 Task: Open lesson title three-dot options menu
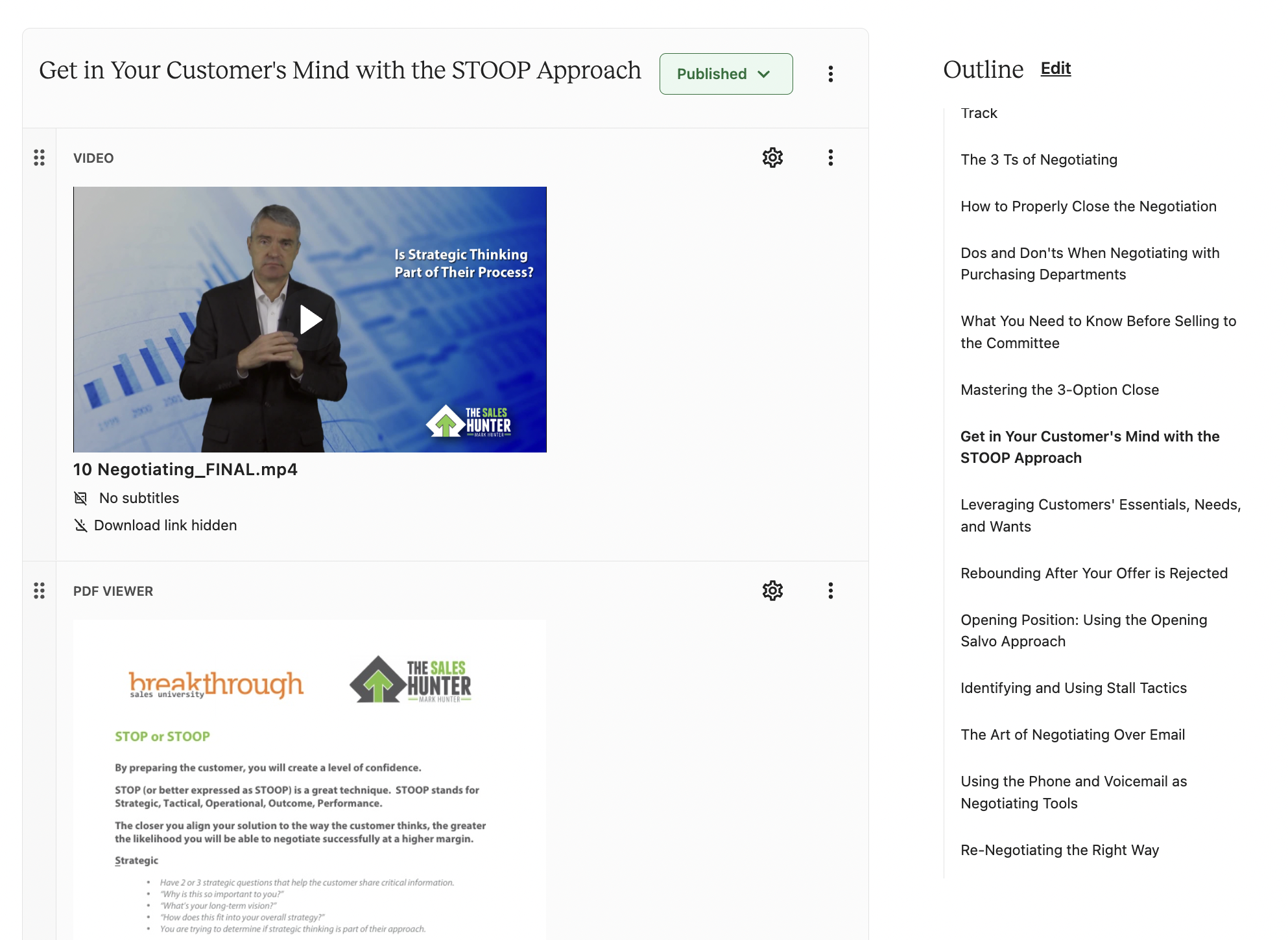pos(830,74)
